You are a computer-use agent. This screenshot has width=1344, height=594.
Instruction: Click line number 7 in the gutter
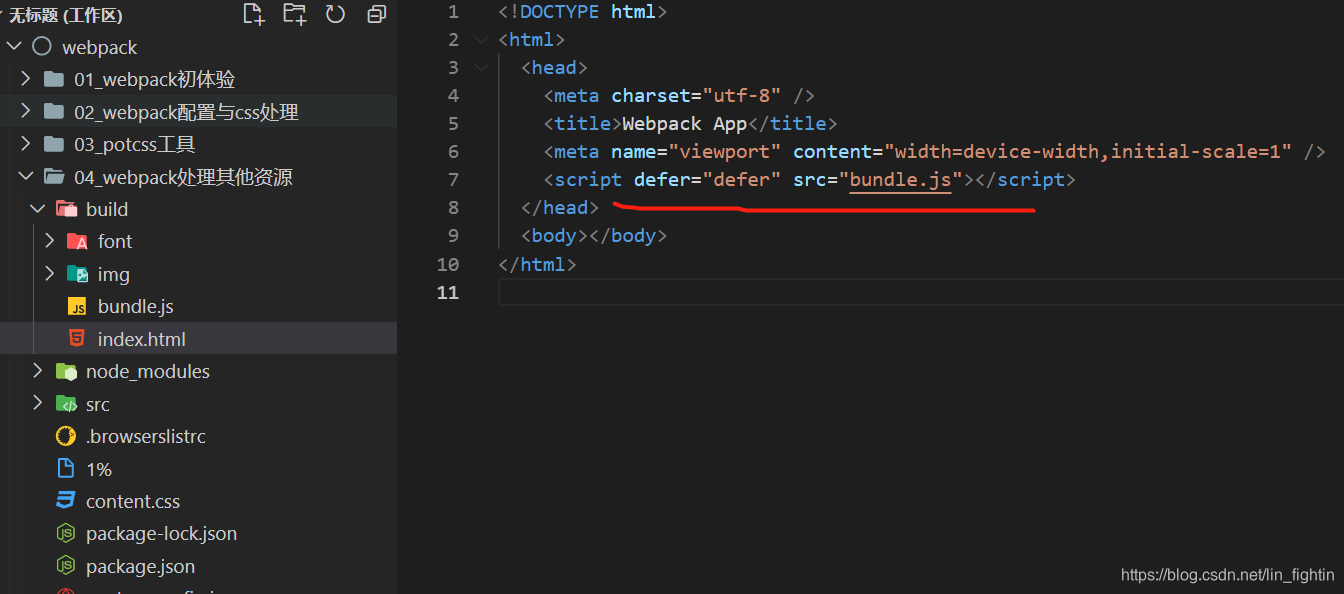[x=453, y=180]
